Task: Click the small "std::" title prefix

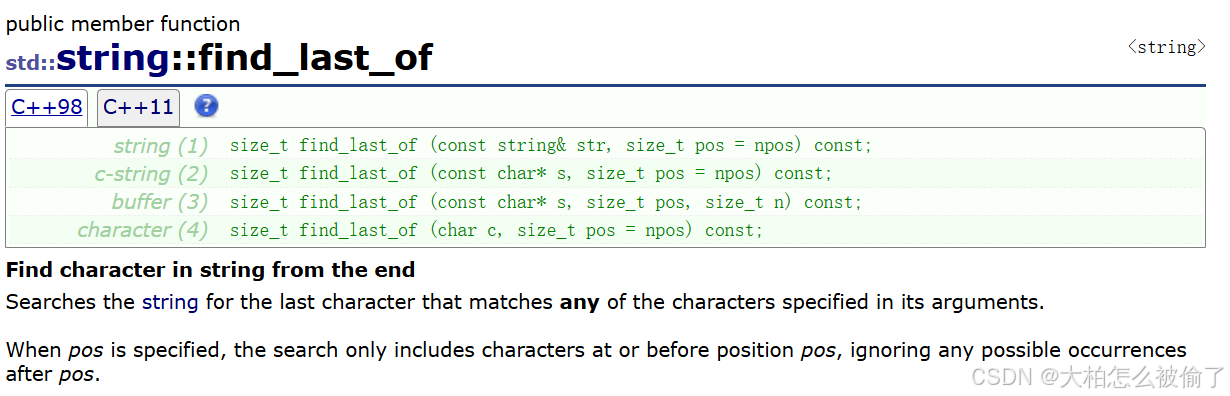Action: pyautogui.click(x=30, y=62)
